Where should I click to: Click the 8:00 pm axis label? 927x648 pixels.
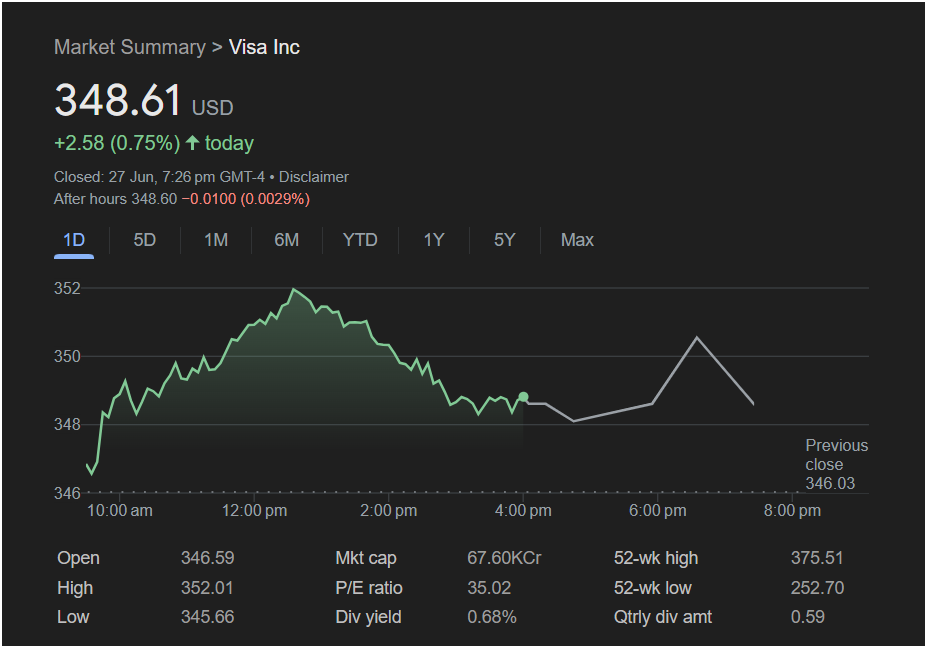(792, 510)
